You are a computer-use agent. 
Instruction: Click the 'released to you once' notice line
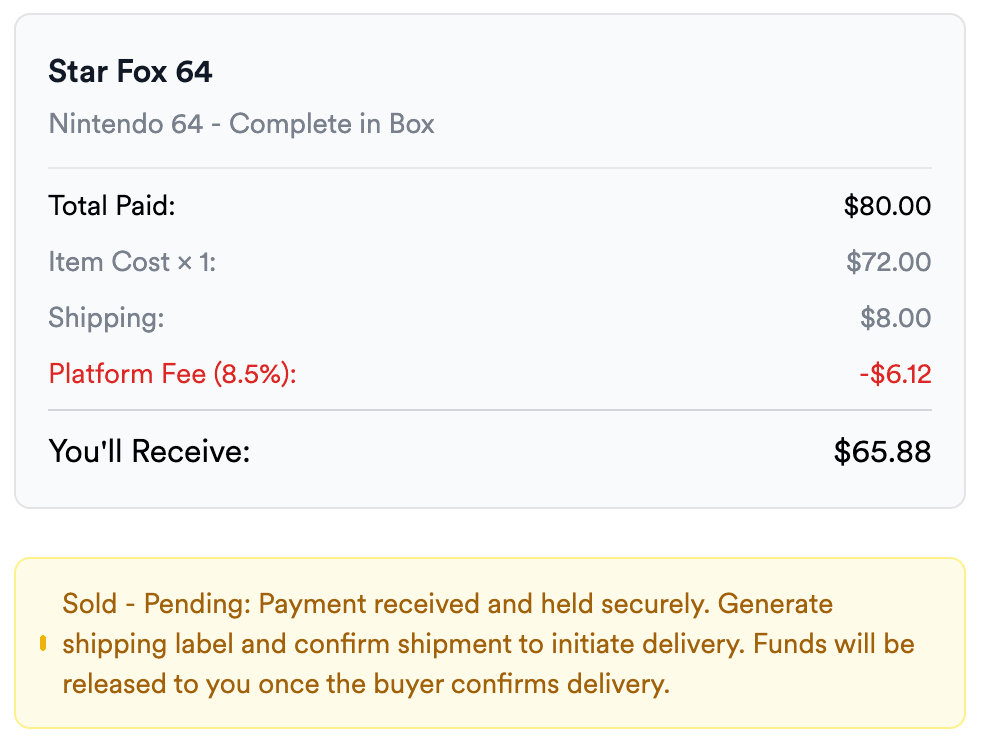click(365, 684)
